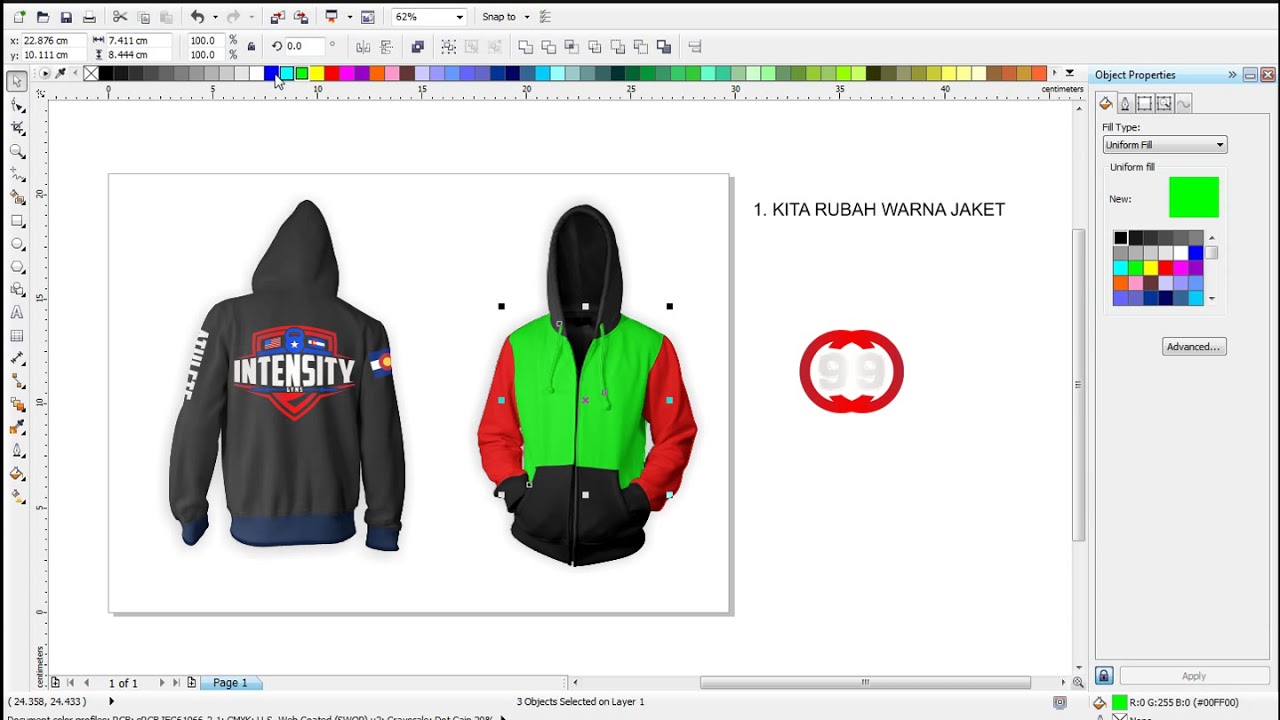1280x720 pixels.
Task: Toggle the lock ratio padlock
Action: (x=251, y=46)
